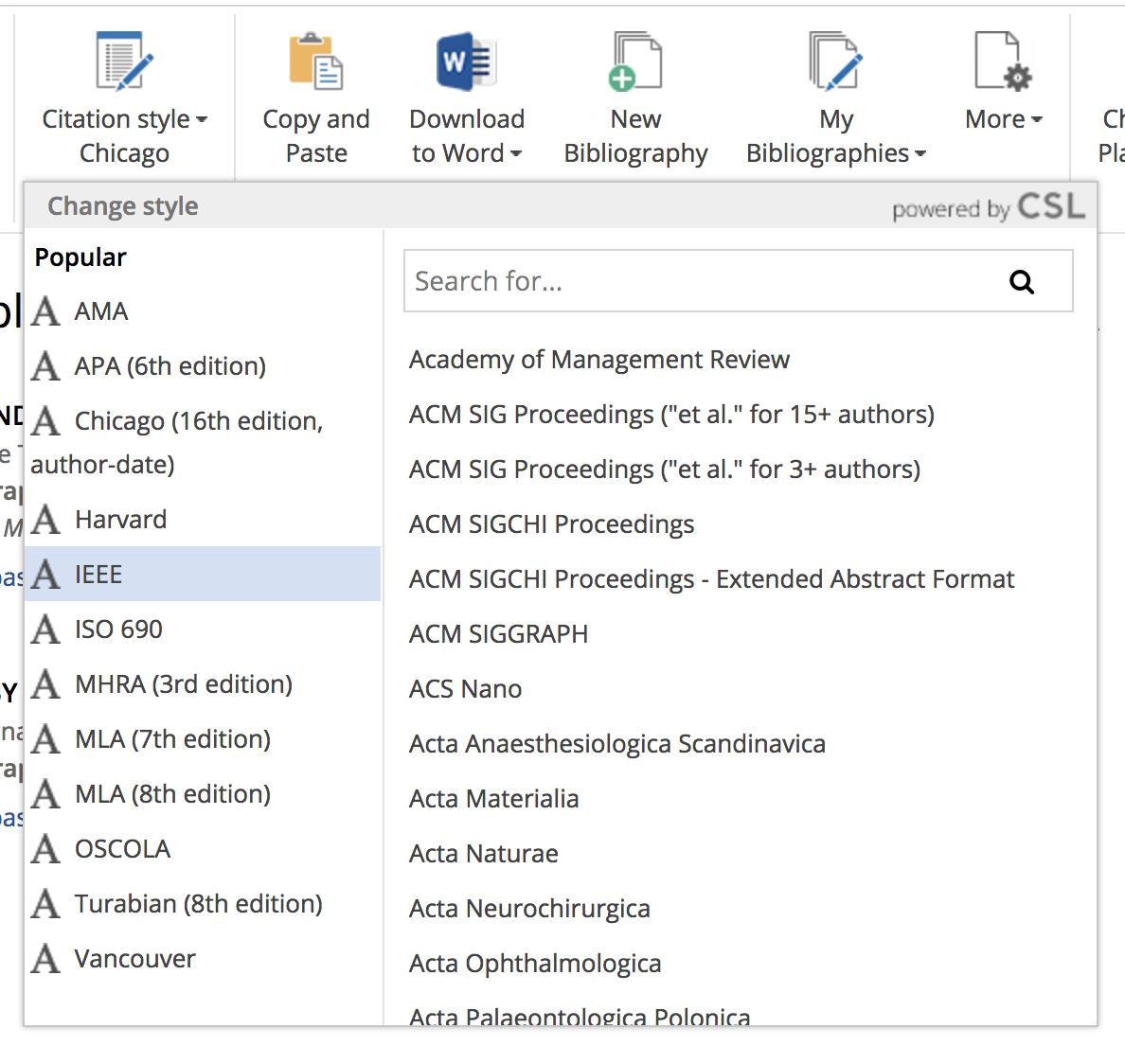Click the Search for... style field
1125x1064 pixels.
click(739, 281)
